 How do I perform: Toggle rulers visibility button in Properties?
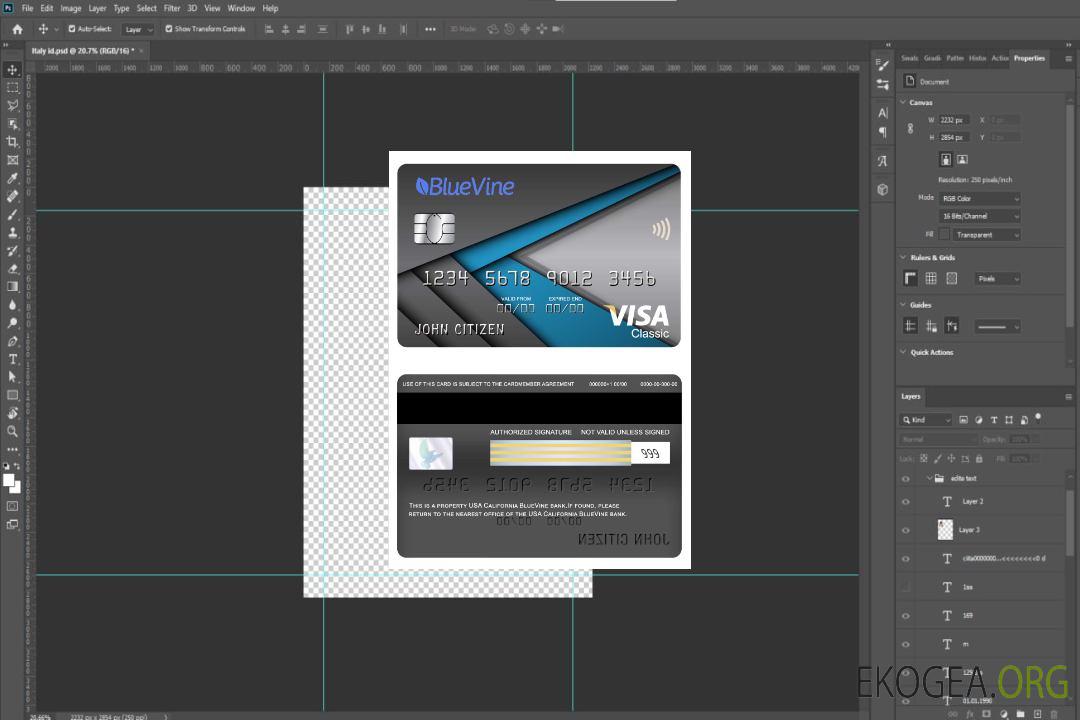(911, 278)
